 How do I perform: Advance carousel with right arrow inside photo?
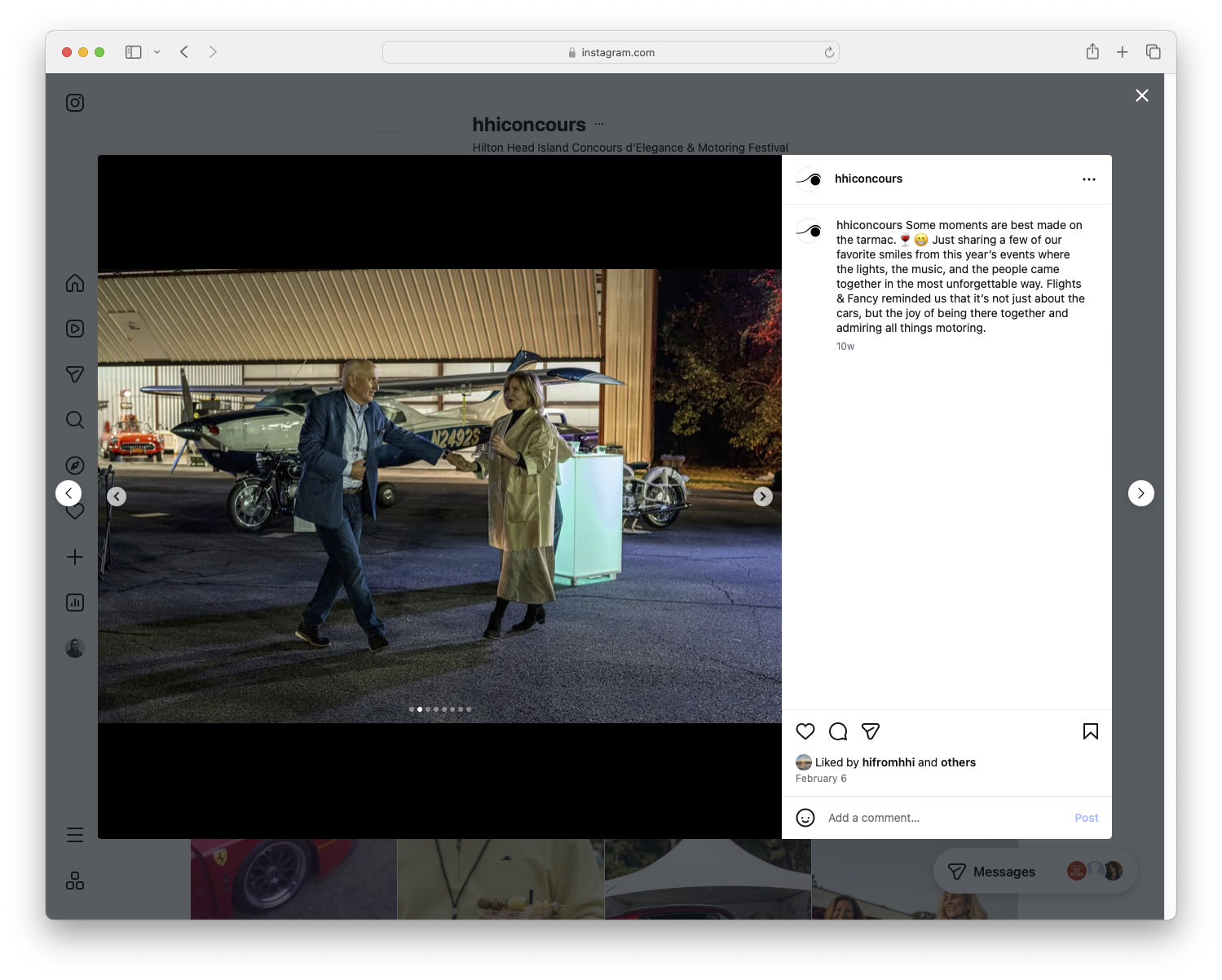tap(762, 496)
